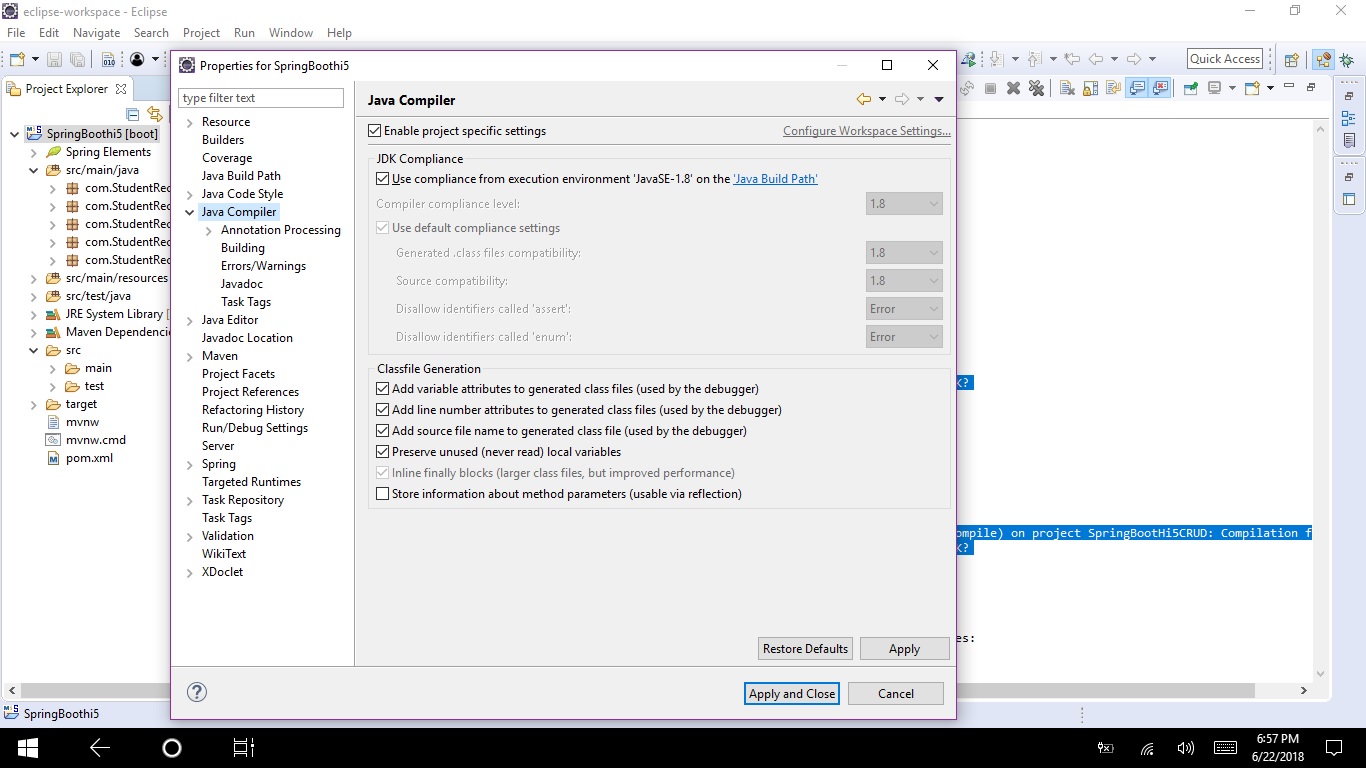Open the Run menu
Screen dimensions: 1366x768
click(244, 33)
